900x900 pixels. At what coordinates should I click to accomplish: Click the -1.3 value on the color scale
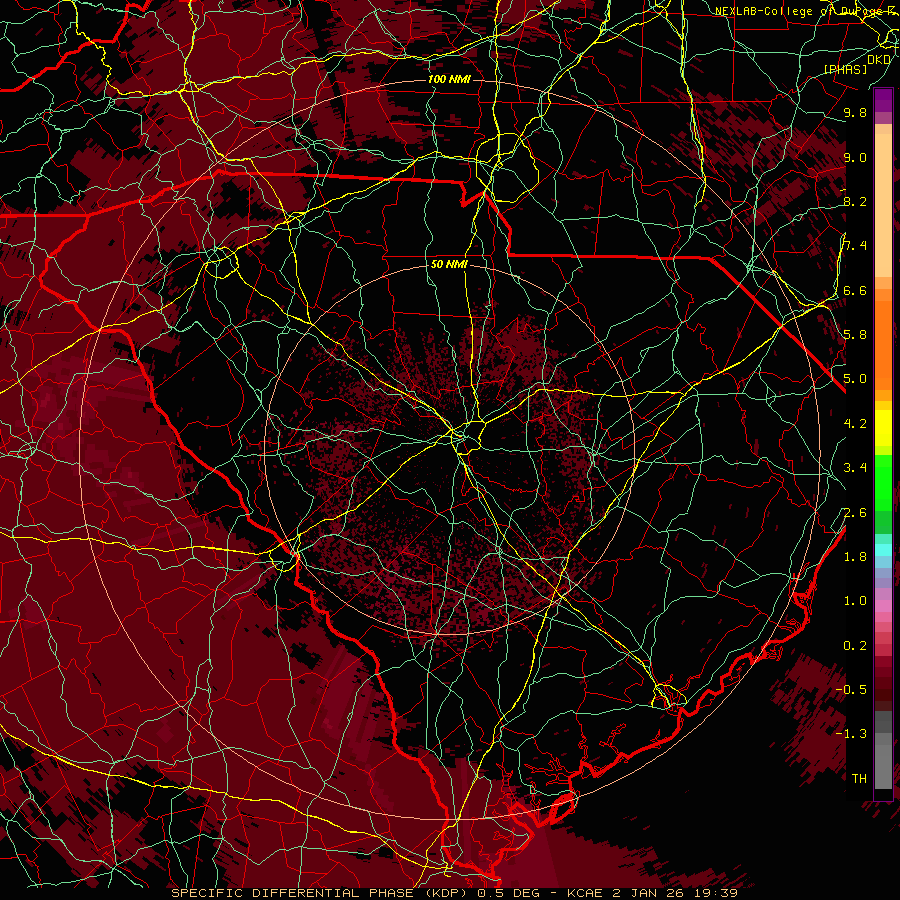click(x=851, y=734)
